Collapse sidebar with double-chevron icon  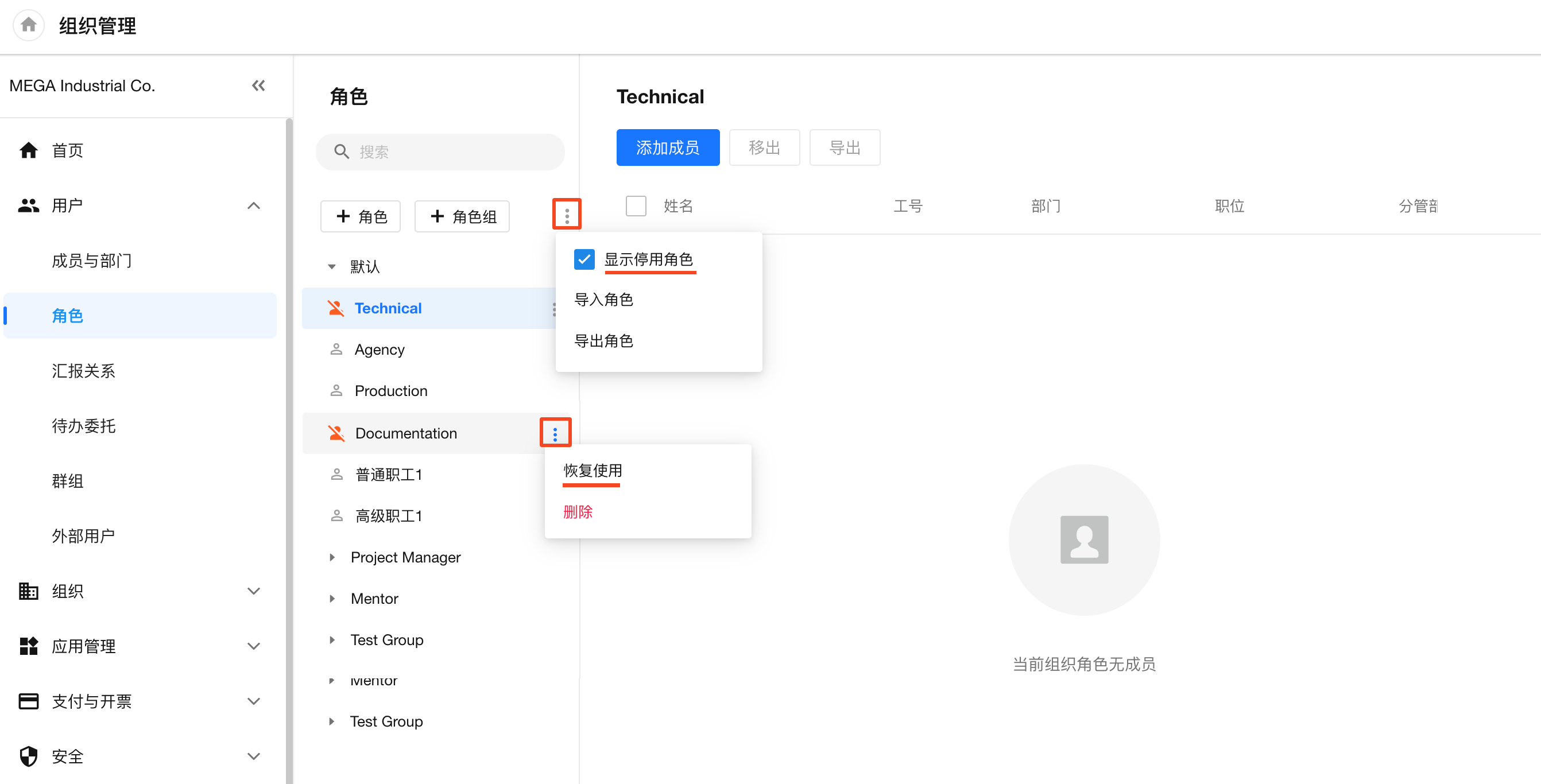pyautogui.click(x=258, y=86)
